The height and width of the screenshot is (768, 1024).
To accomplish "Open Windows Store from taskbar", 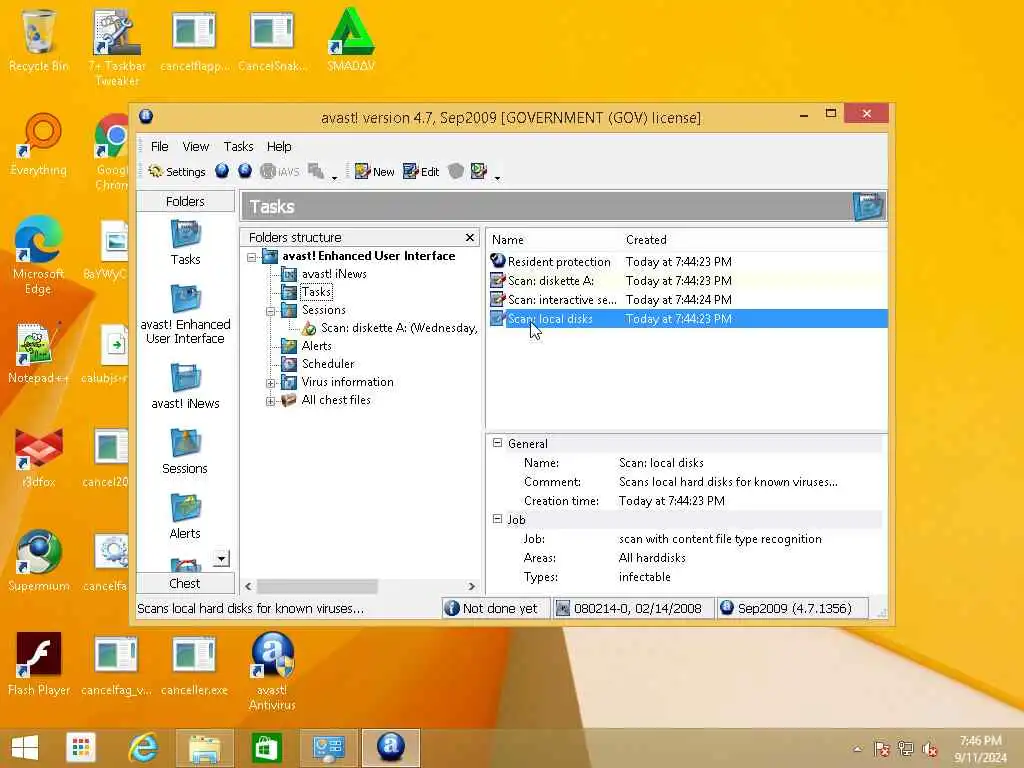I will [266, 748].
